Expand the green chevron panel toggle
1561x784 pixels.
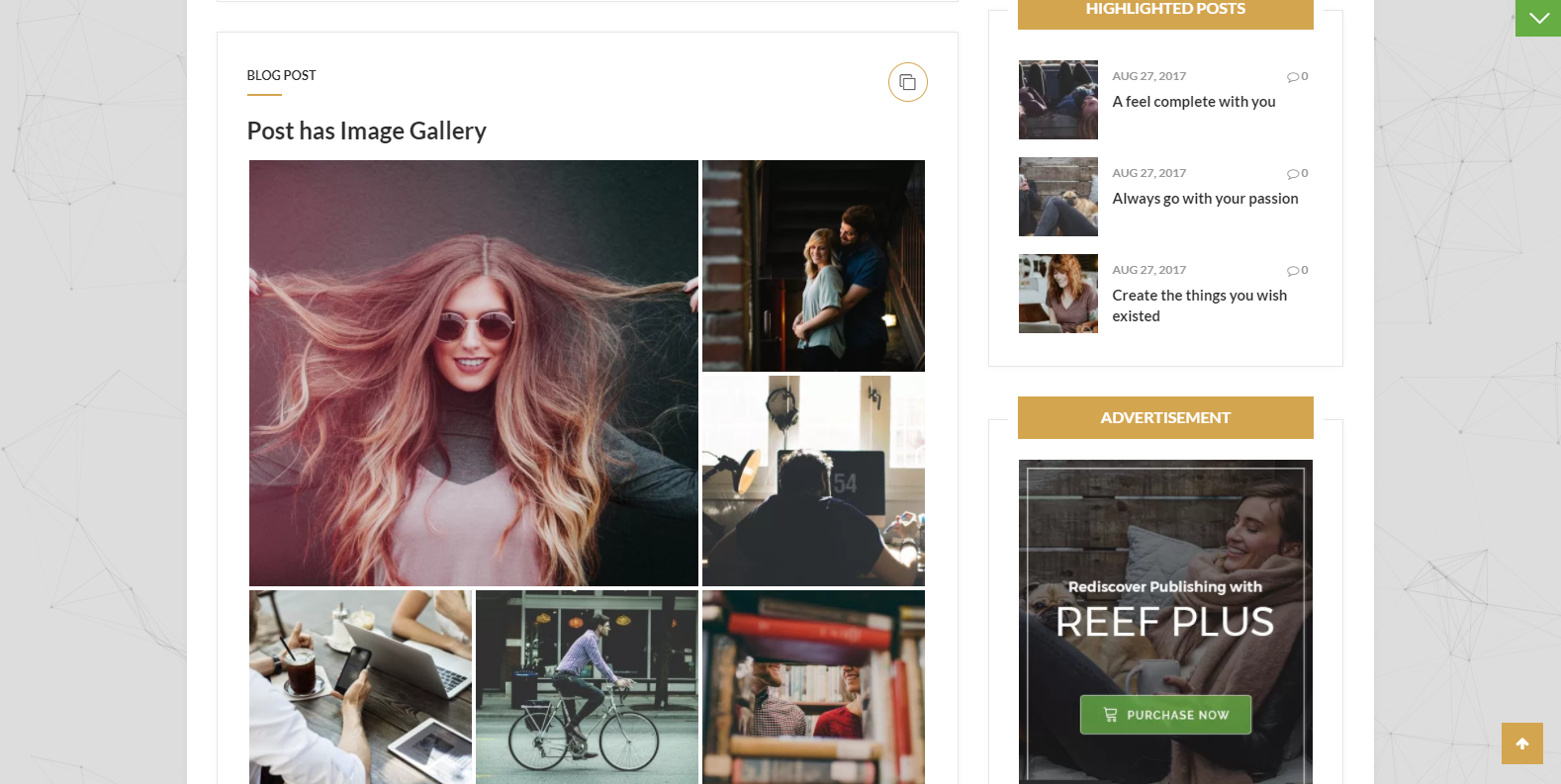[x=1538, y=18]
